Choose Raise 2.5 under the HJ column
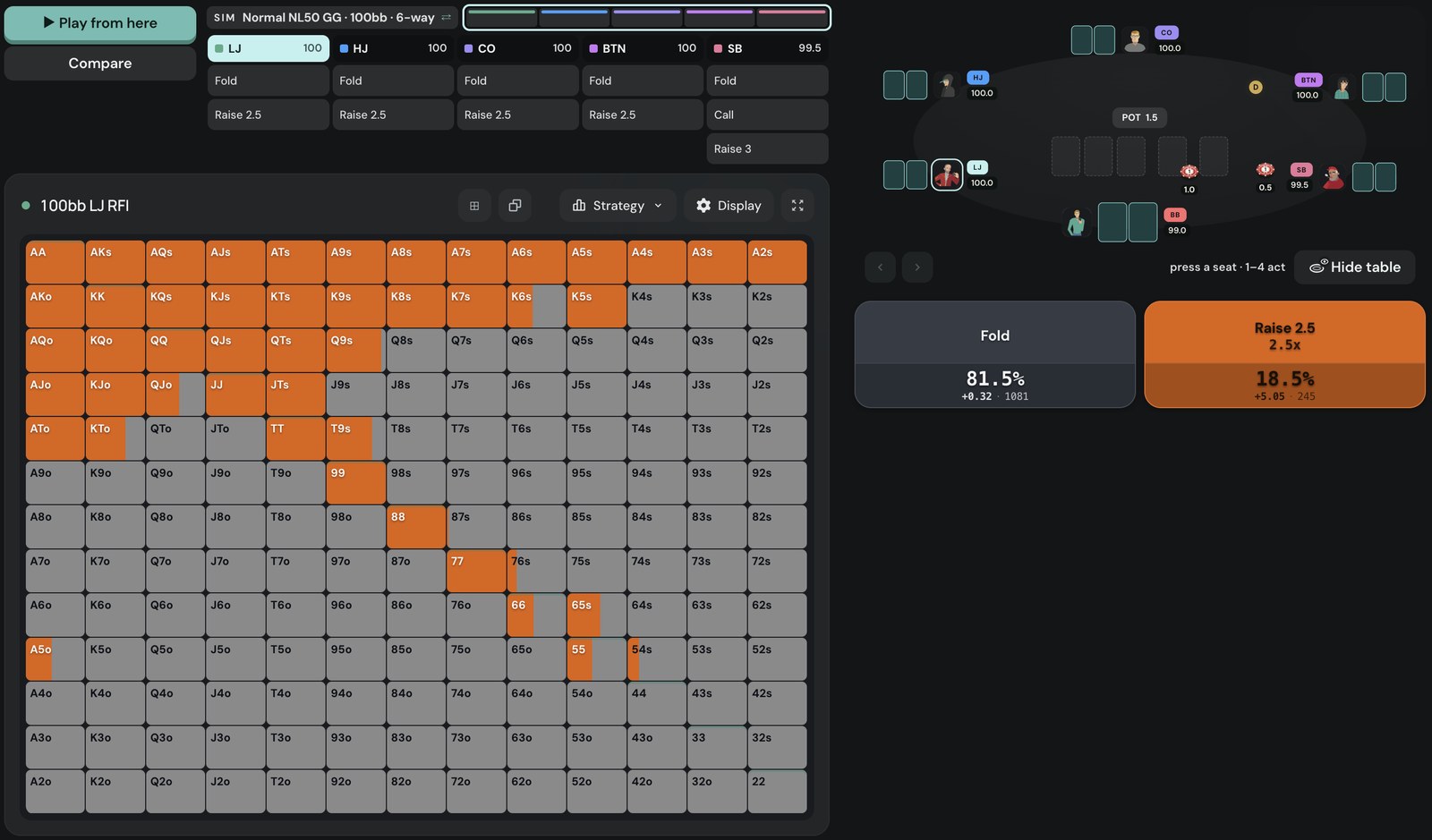The width and height of the screenshot is (1432, 840). coord(393,115)
